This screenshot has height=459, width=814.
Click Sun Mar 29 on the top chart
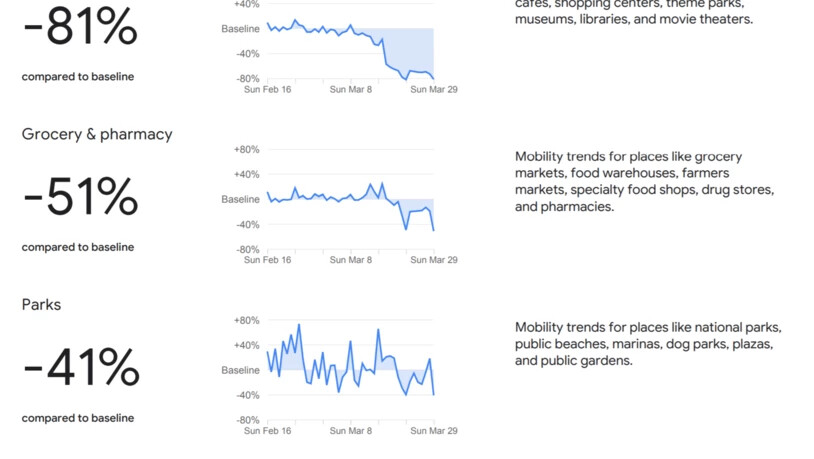[x=434, y=89]
